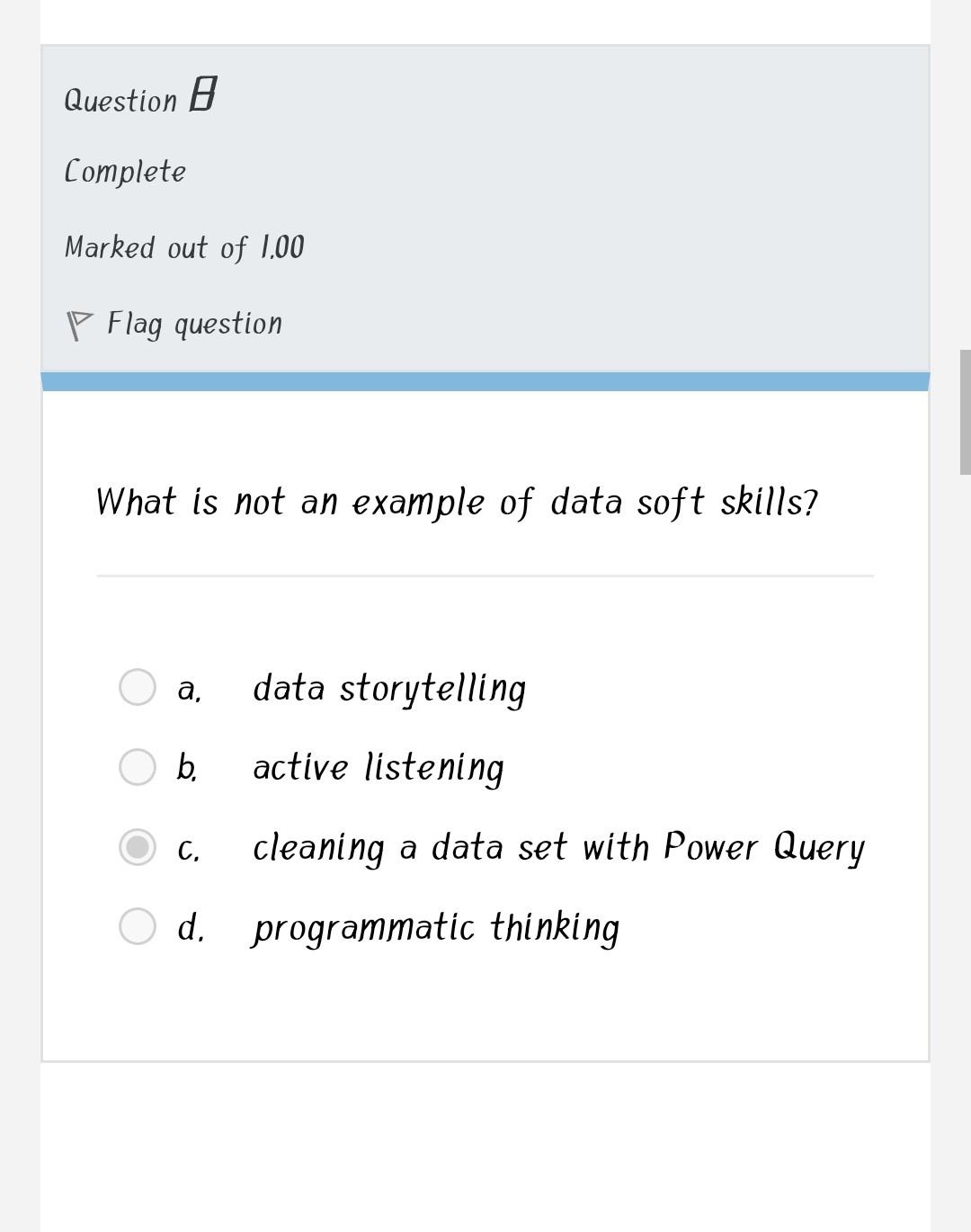Click the question text about data soft skills
Viewport: 971px width, 1232px height.
point(457,502)
